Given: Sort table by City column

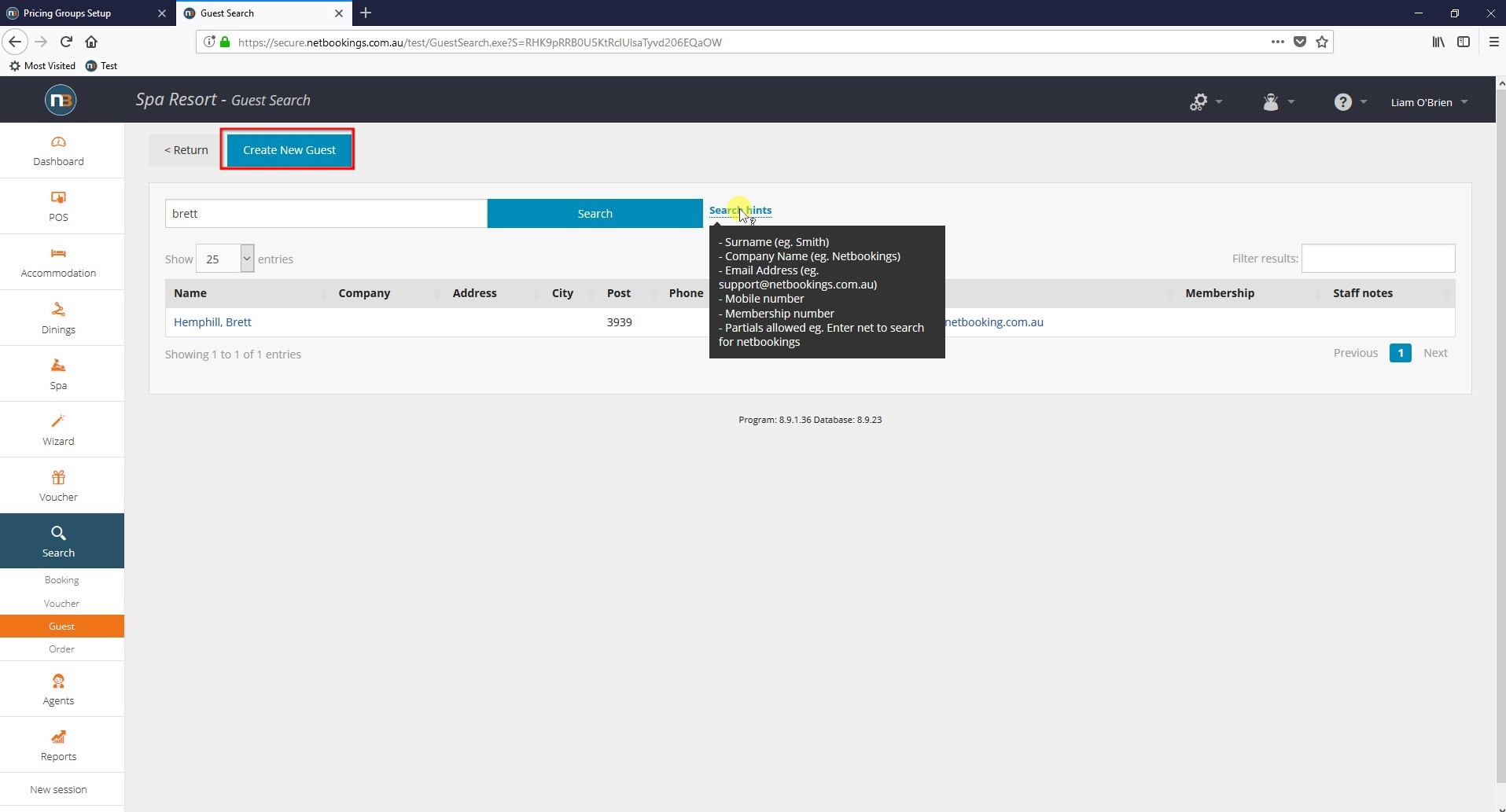Looking at the screenshot, I should pos(572,293).
